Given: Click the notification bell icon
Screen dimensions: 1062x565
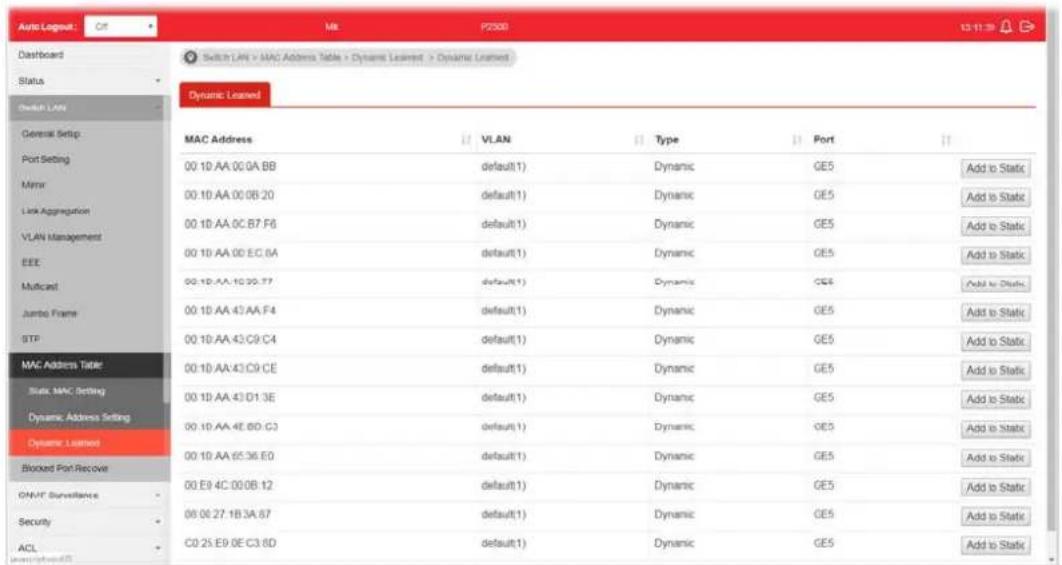Looking at the screenshot, I should pyautogui.click(x=1006, y=26).
